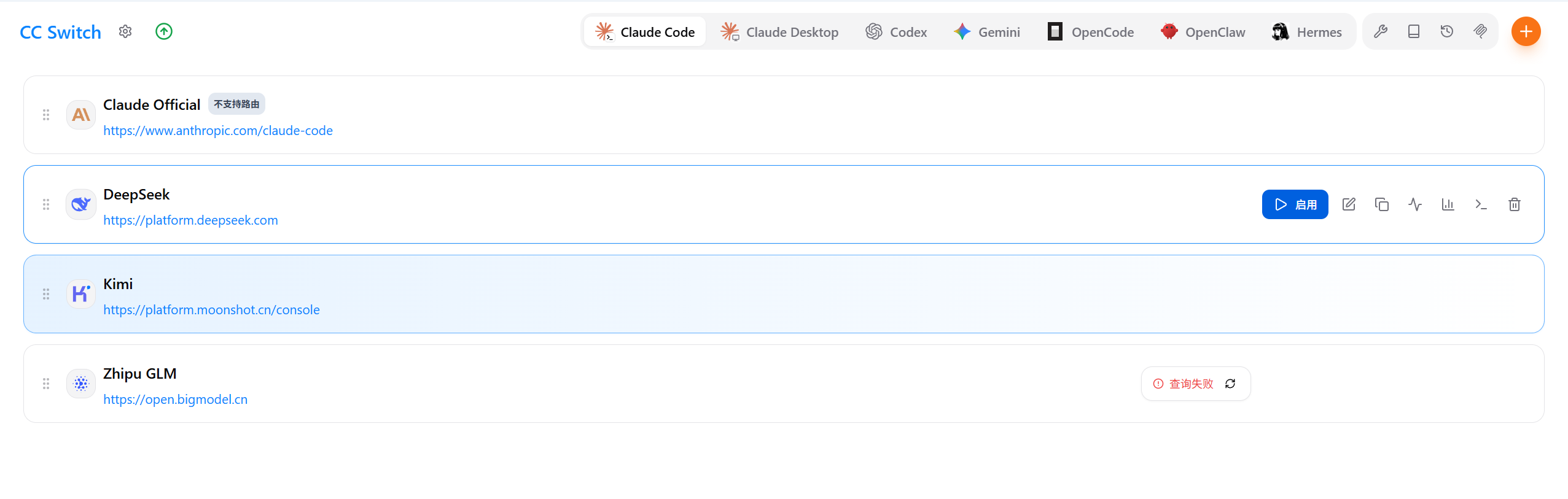This screenshot has width=1568, height=499.
Task: Switch to the Claude Code tab
Action: coord(645,31)
